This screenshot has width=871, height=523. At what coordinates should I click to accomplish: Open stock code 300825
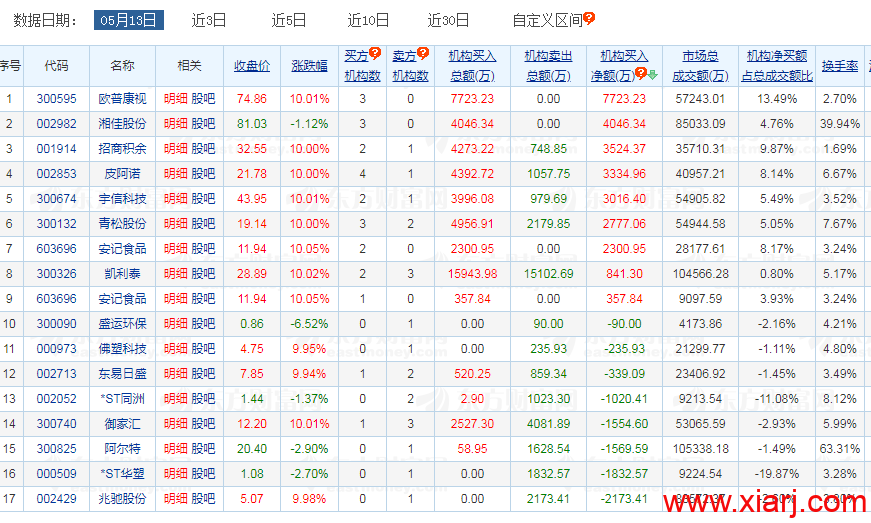[57, 449]
